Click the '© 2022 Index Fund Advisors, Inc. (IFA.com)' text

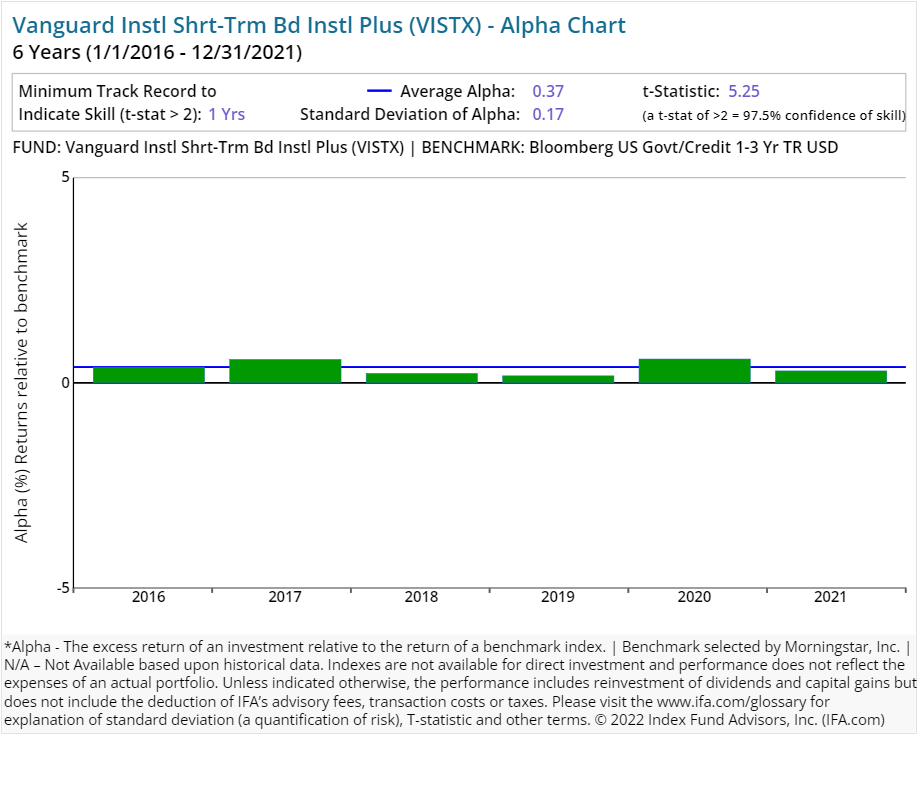coord(739,720)
